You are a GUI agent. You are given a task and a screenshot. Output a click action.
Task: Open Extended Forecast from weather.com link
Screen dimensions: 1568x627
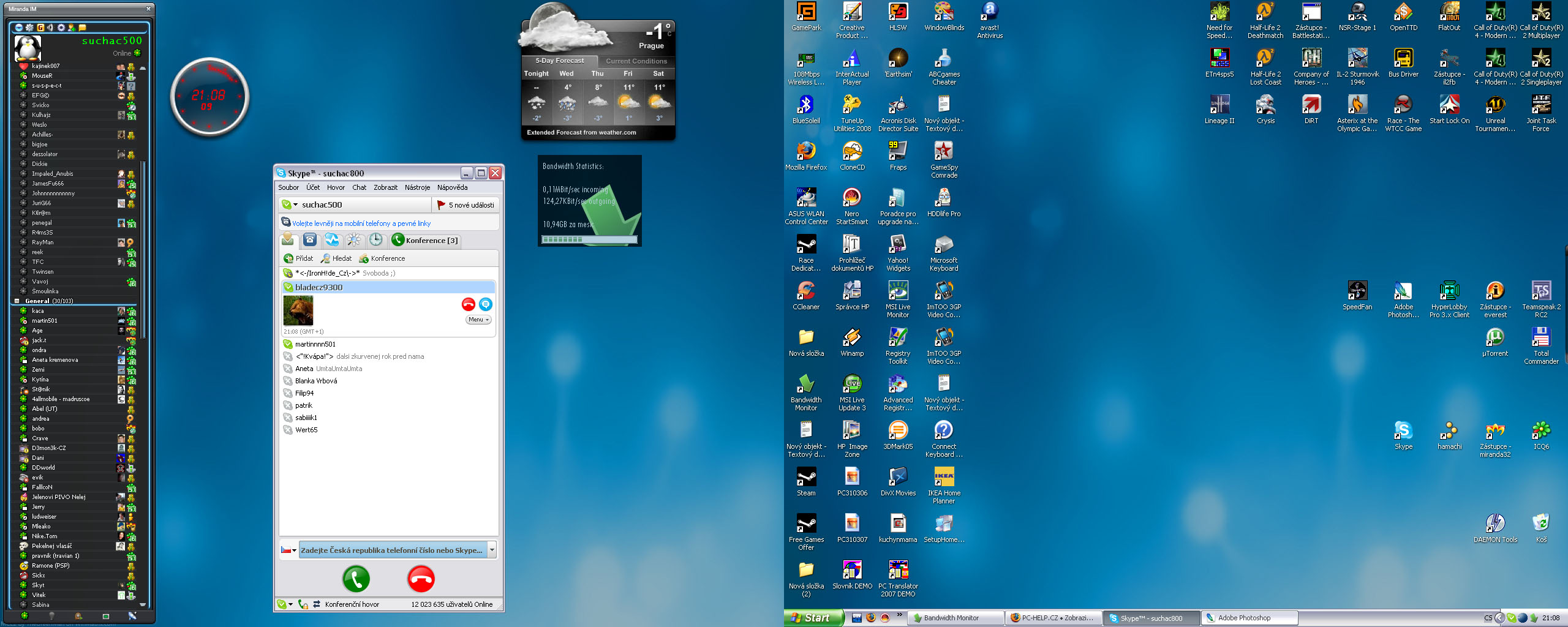[581, 132]
